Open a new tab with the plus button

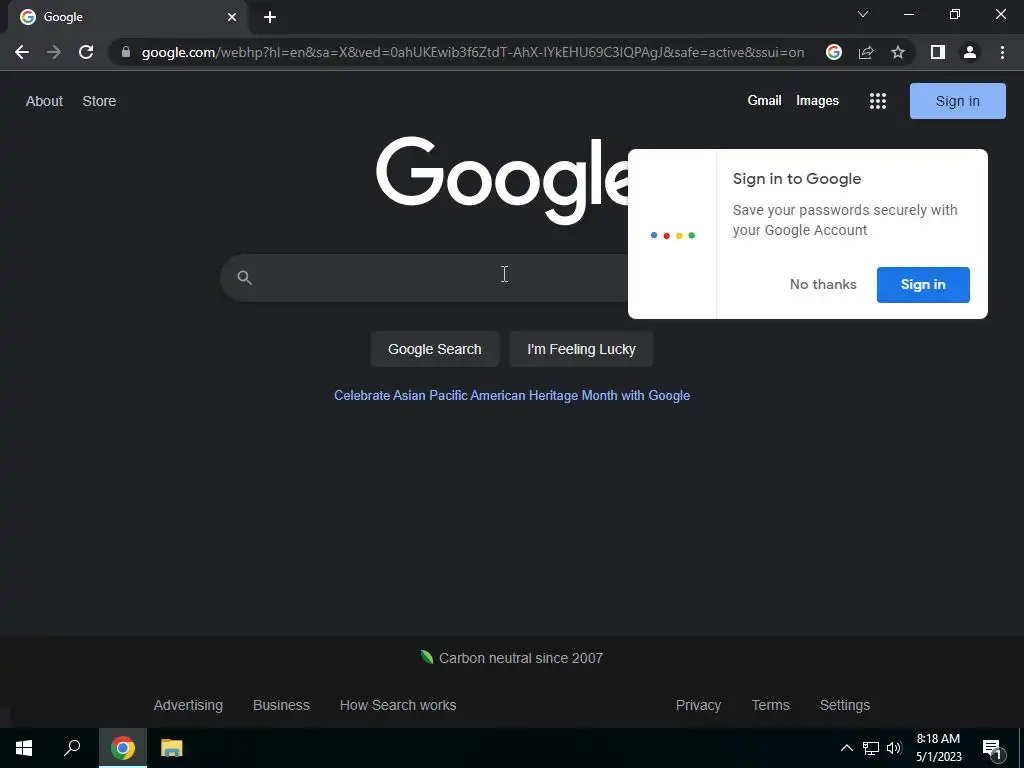(270, 17)
